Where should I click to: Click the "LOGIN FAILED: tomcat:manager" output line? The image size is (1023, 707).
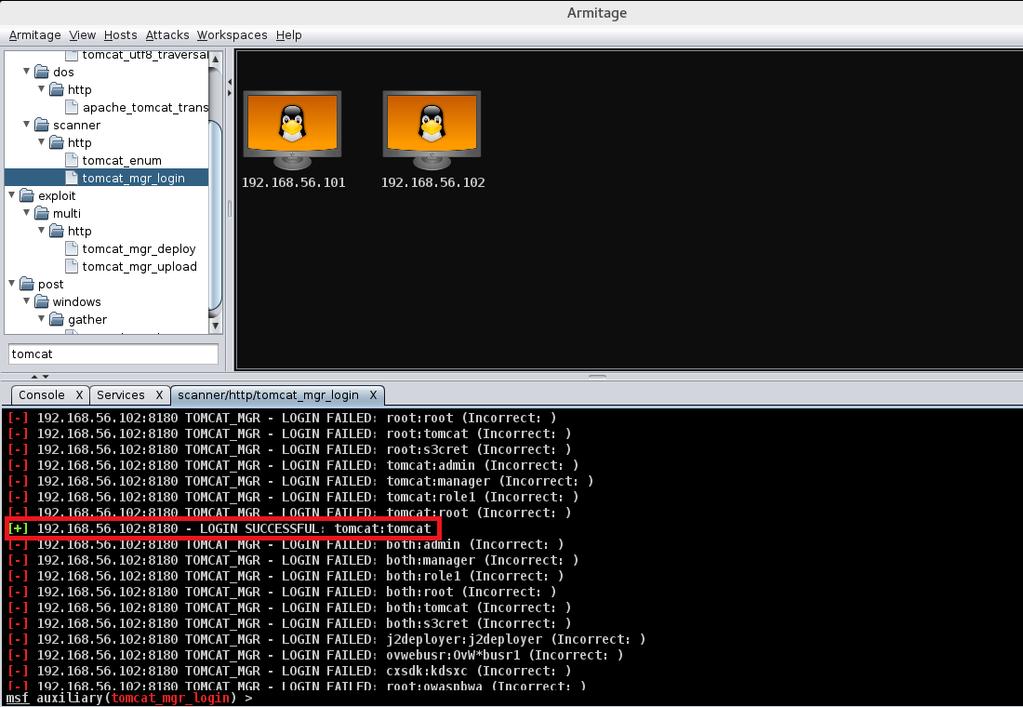pos(300,481)
